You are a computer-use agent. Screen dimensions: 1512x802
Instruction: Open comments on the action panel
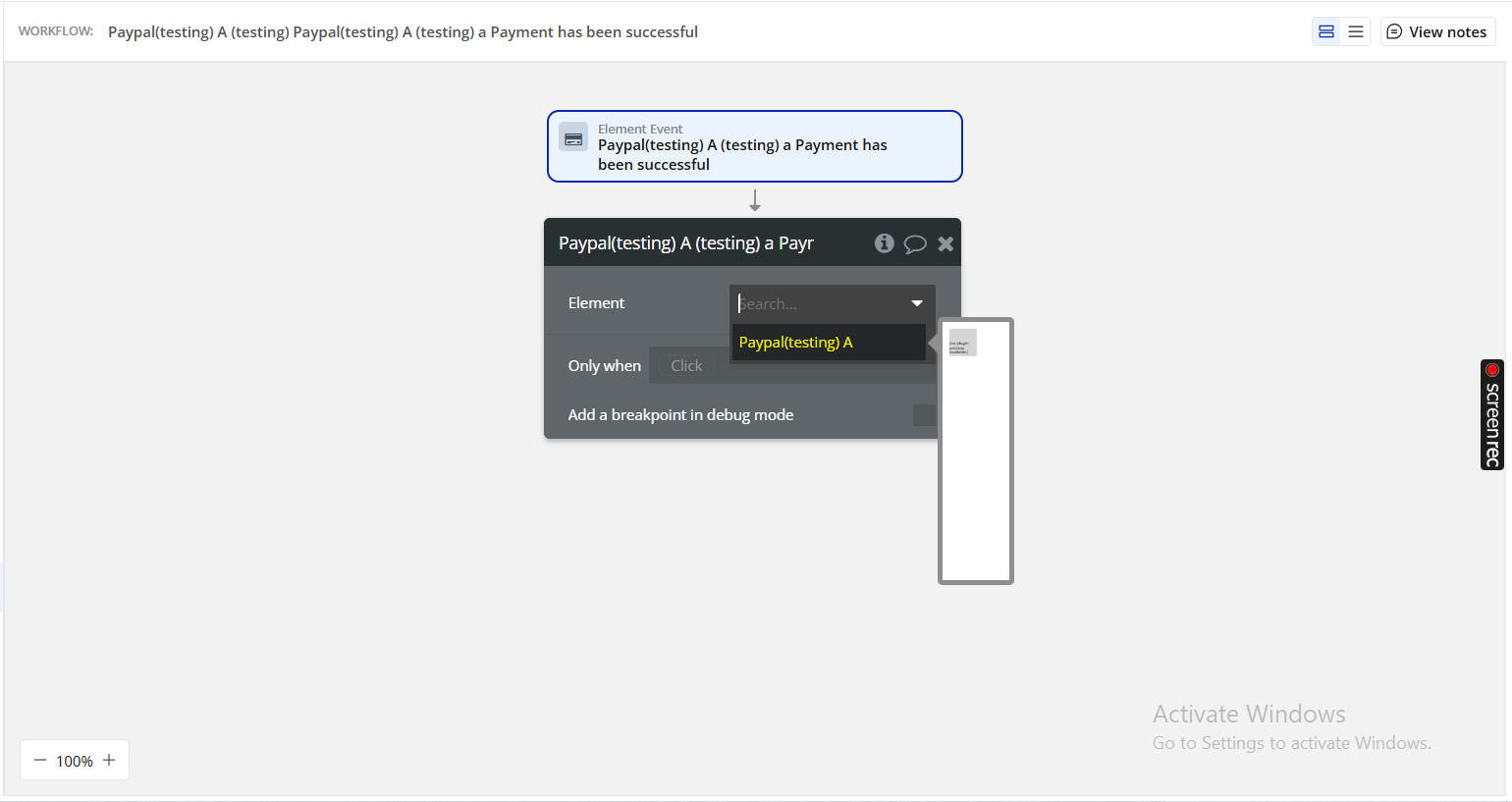(x=915, y=243)
